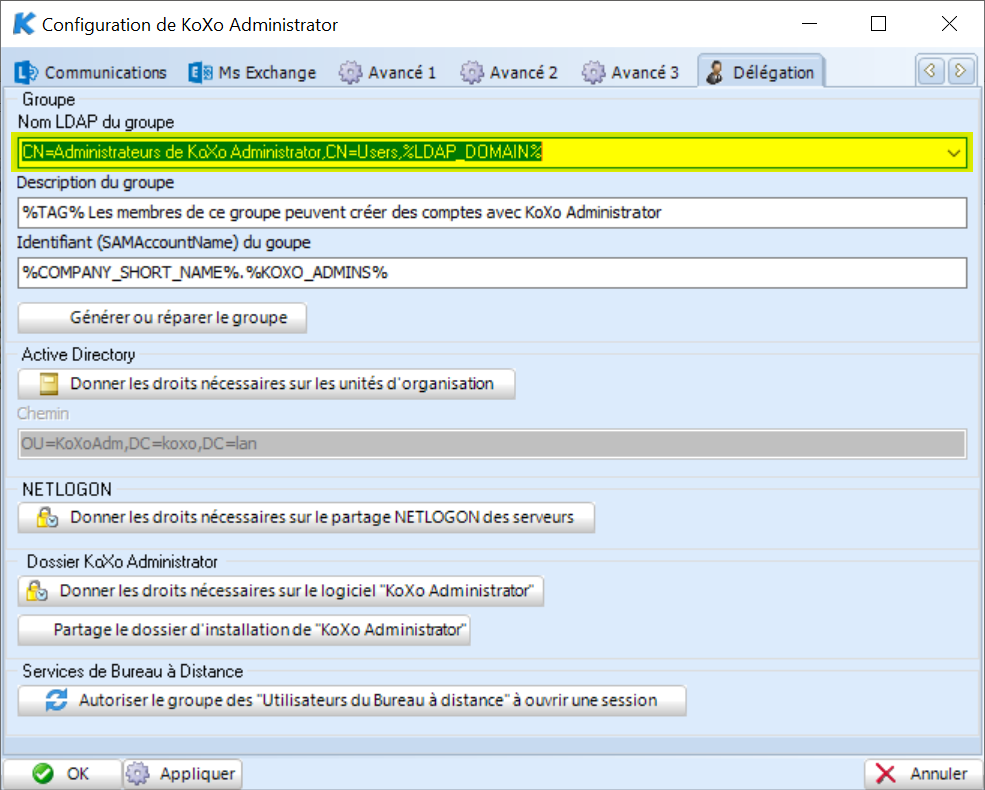Expand the Nom LDAP du groupe dropdown

tap(954, 153)
